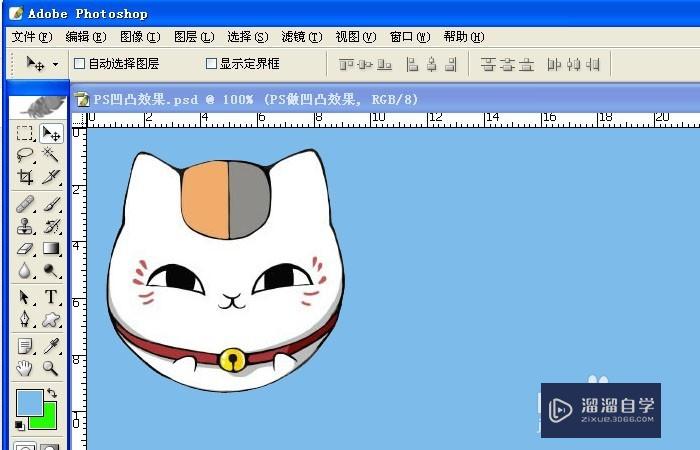Select the Blur tool
700x450 pixels.
(x=25, y=271)
